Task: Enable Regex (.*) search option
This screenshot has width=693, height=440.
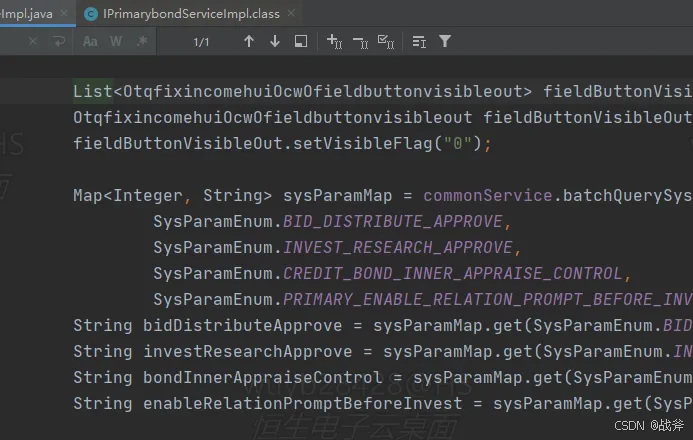Action: (141, 42)
